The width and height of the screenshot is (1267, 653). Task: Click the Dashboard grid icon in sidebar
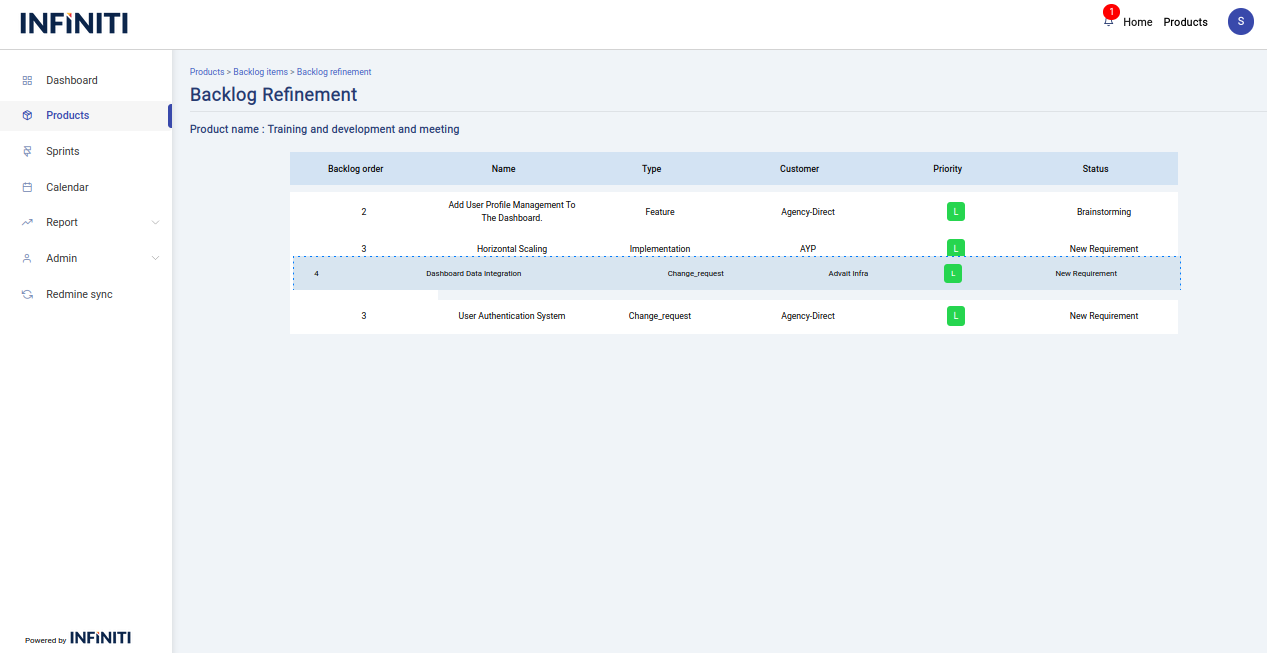(x=28, y=80)
